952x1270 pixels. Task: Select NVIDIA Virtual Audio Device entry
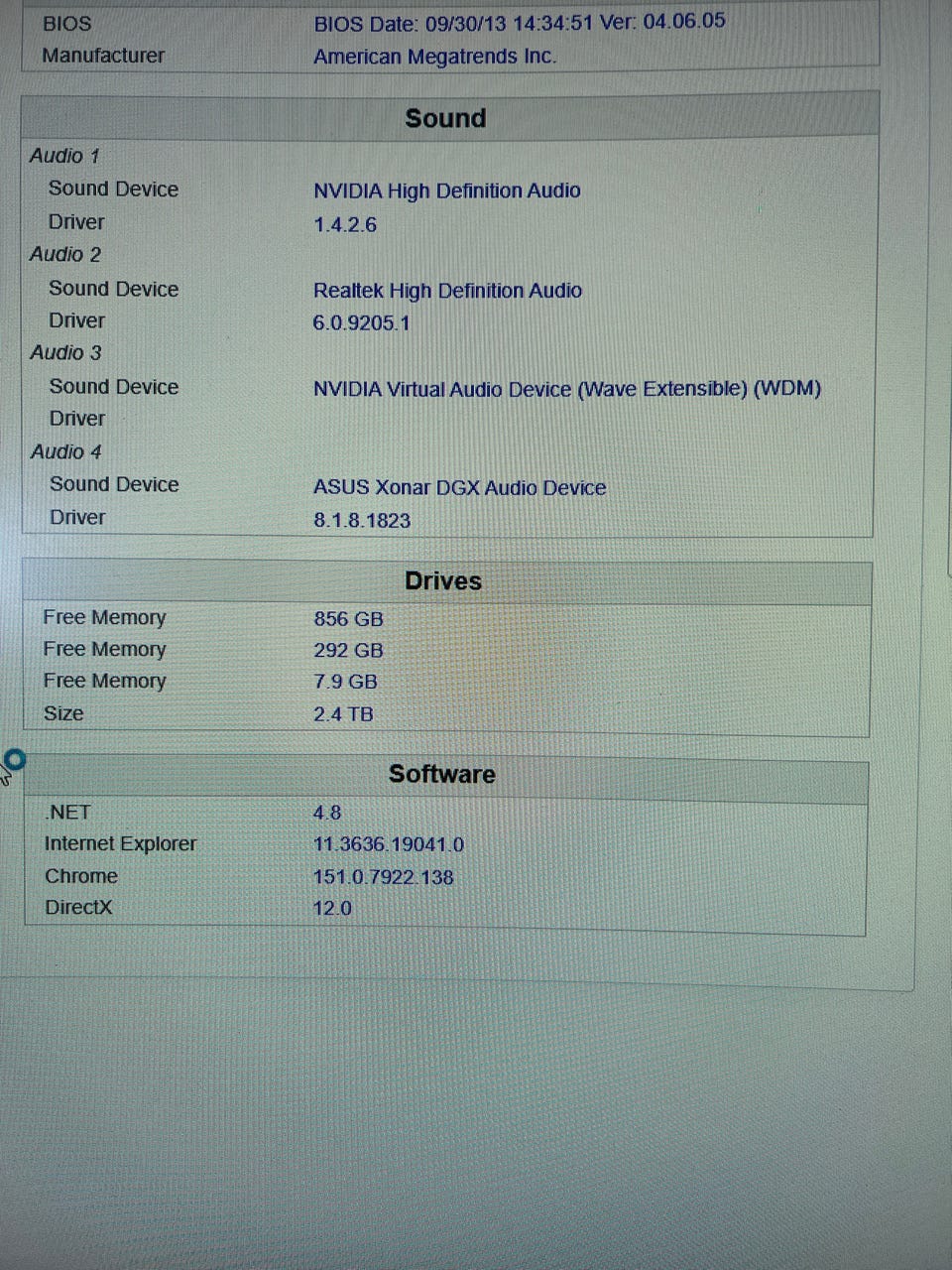(567, 389)
